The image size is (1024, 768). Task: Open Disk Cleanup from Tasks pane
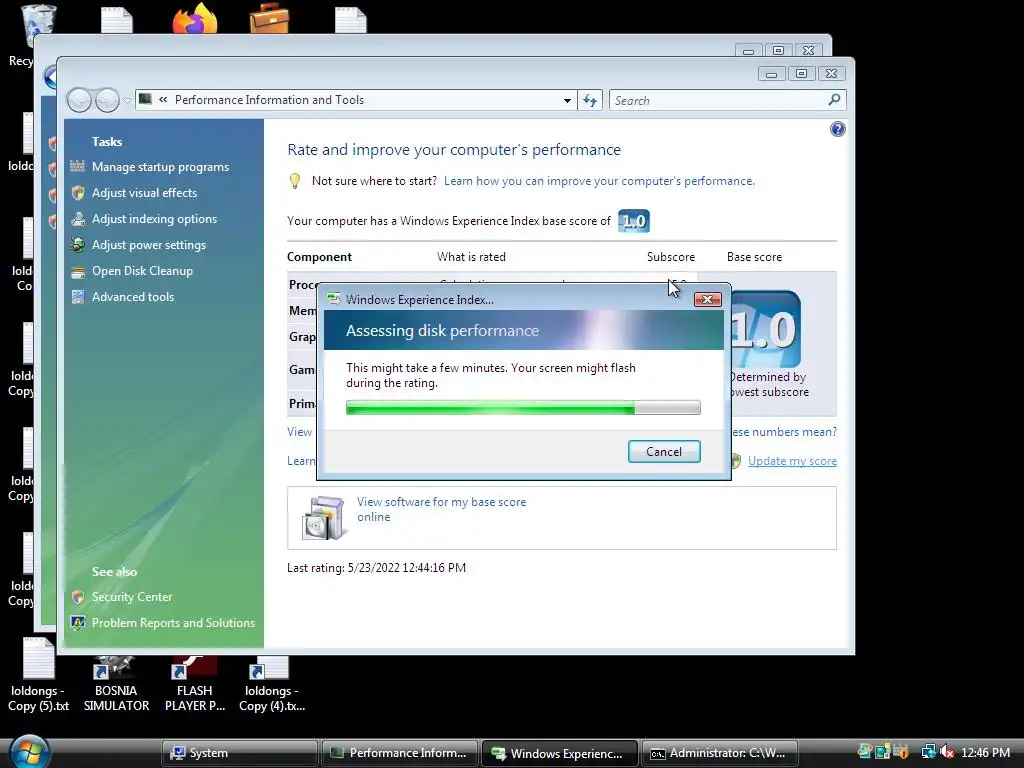142,270
